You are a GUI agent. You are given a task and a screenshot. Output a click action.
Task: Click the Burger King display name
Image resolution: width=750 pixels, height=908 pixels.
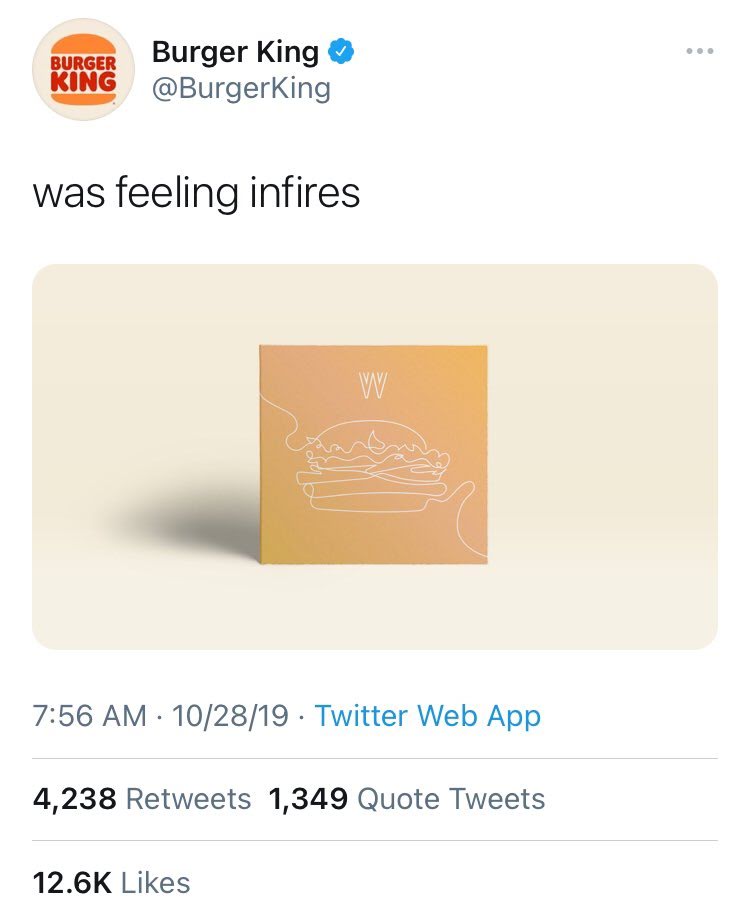pos(236,51)
